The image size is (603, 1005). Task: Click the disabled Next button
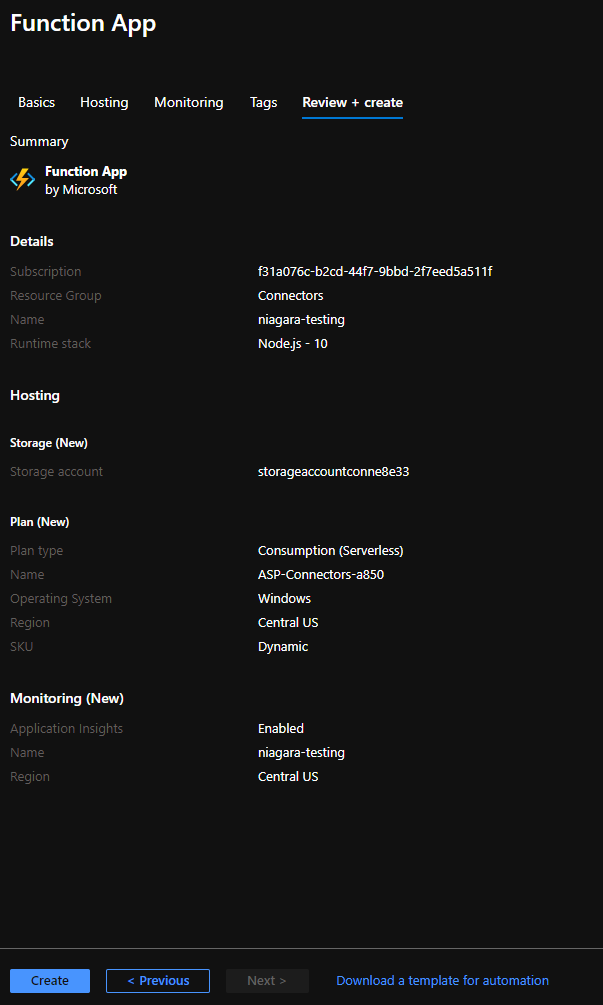click(x=267, y=980)
